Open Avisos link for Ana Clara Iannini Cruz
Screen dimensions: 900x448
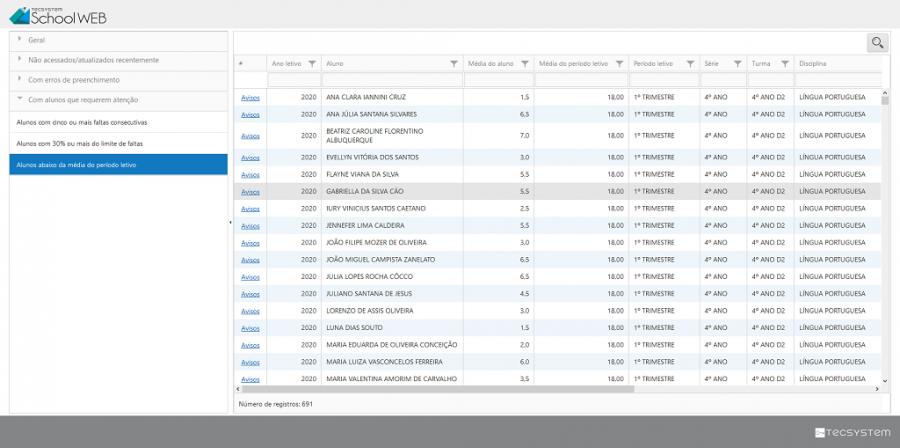(x=250, y=97)
